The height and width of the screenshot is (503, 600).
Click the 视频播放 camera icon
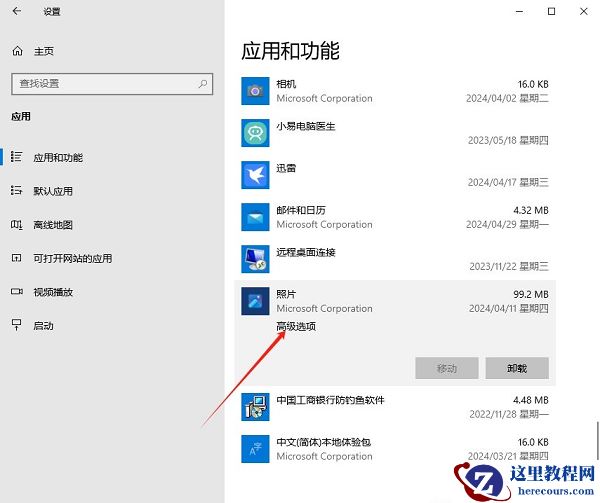16,291
